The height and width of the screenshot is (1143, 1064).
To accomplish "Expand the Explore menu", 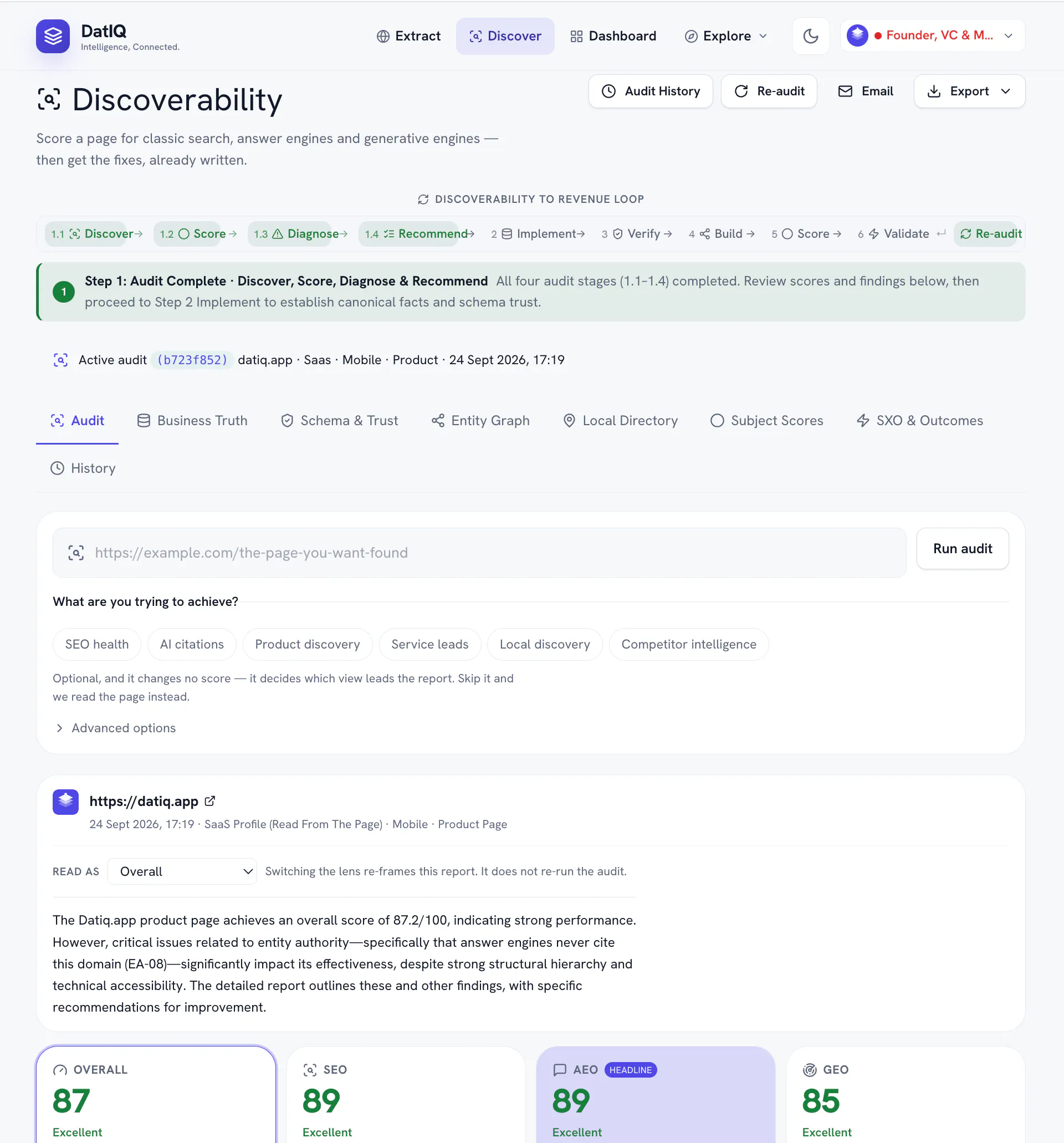I will (726, 36).
